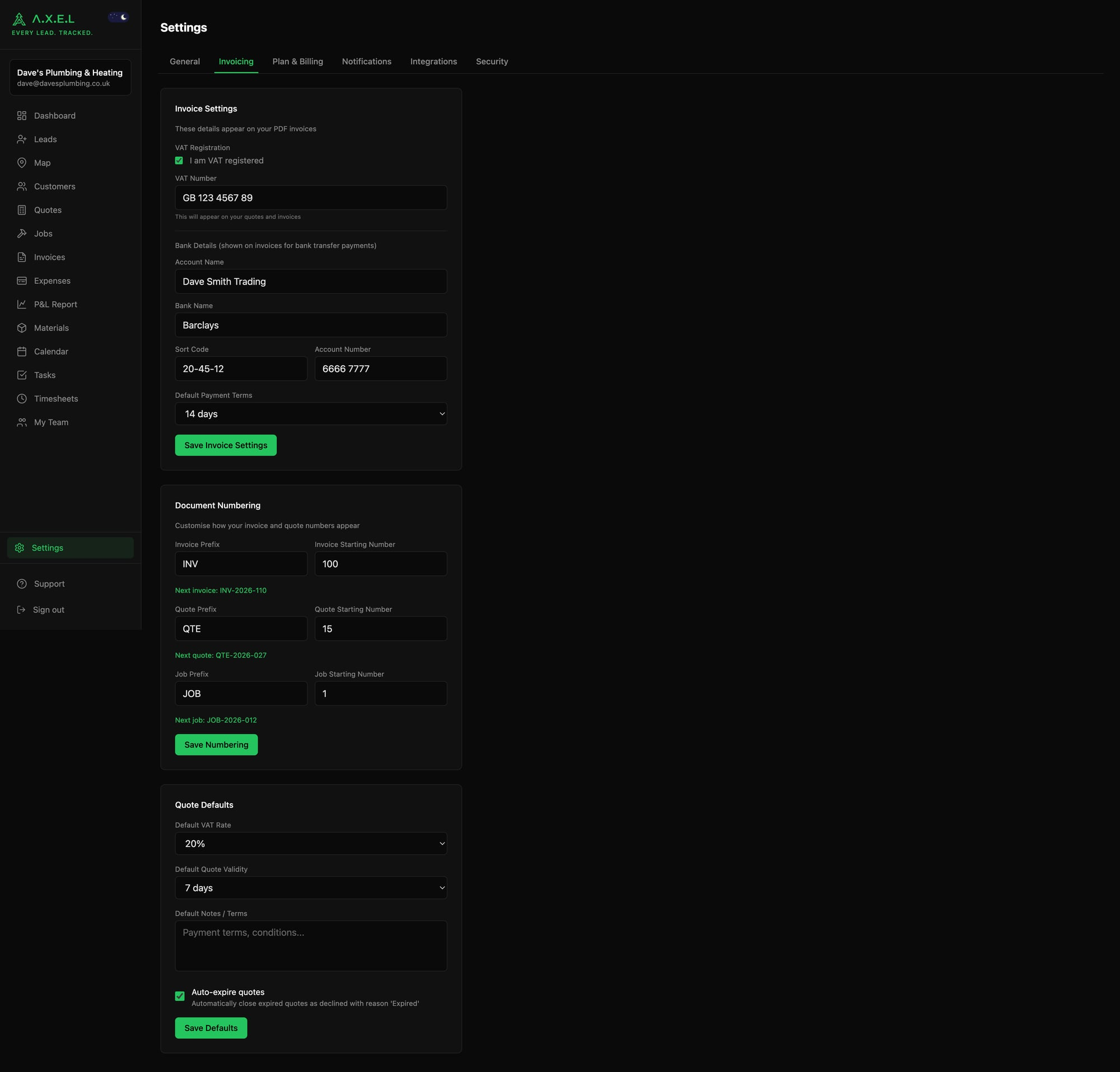The height and width of the screenshot is (1072, 1120).
Task: Click the Support help icon
Action: tap(22, 584)
